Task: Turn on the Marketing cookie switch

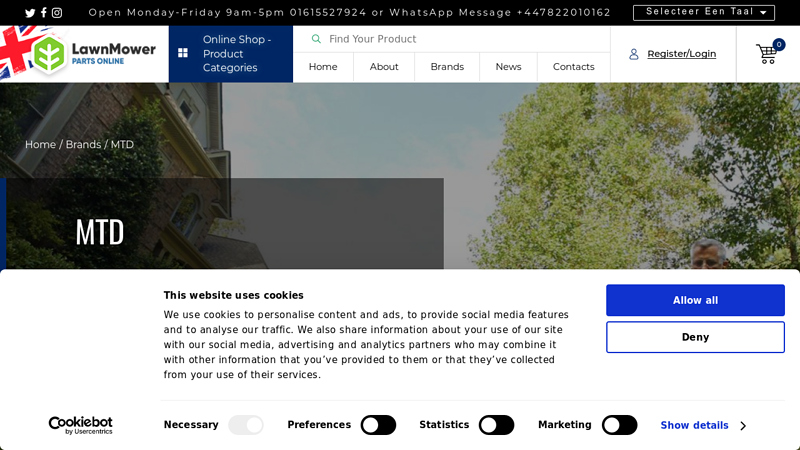Action: pyautogui.click(x=619, y=425)
